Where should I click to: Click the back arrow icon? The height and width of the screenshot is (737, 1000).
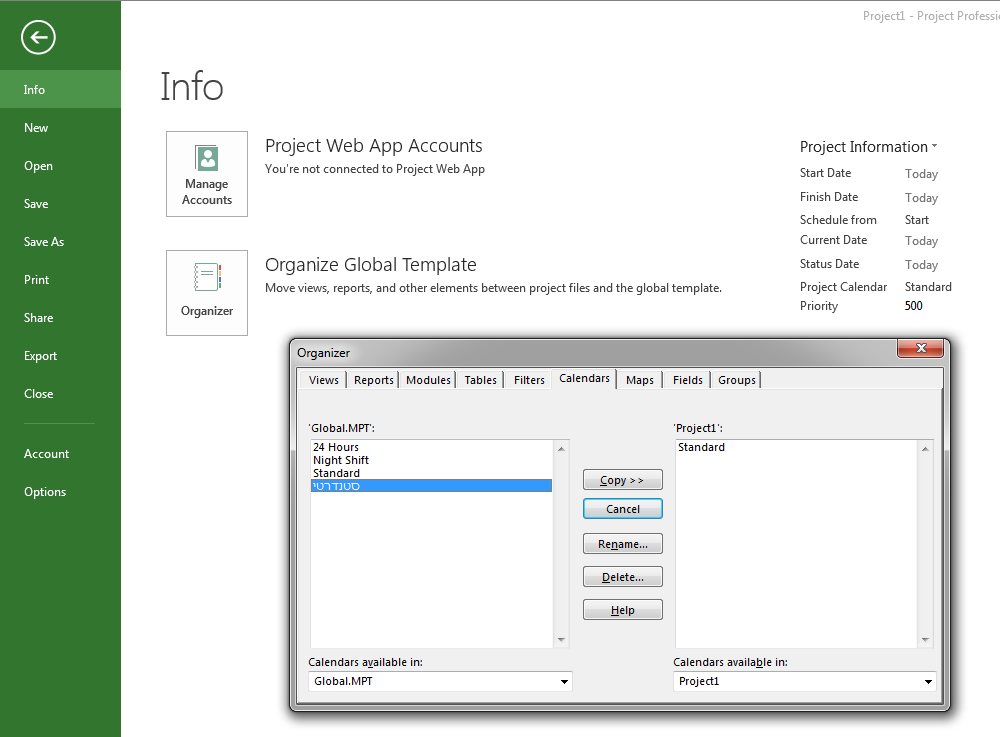pos(38,38)
